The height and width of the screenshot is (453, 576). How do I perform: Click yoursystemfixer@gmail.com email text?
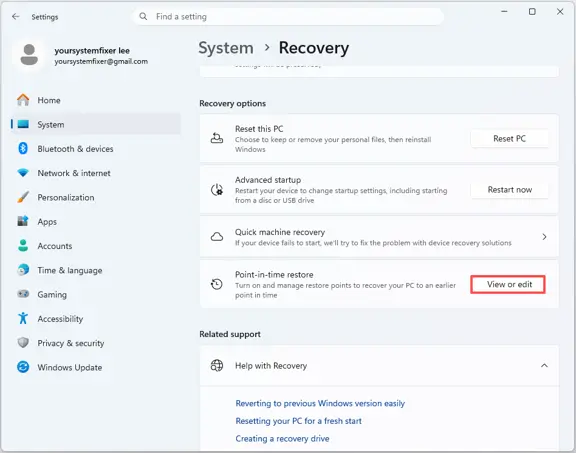point(101,61)
